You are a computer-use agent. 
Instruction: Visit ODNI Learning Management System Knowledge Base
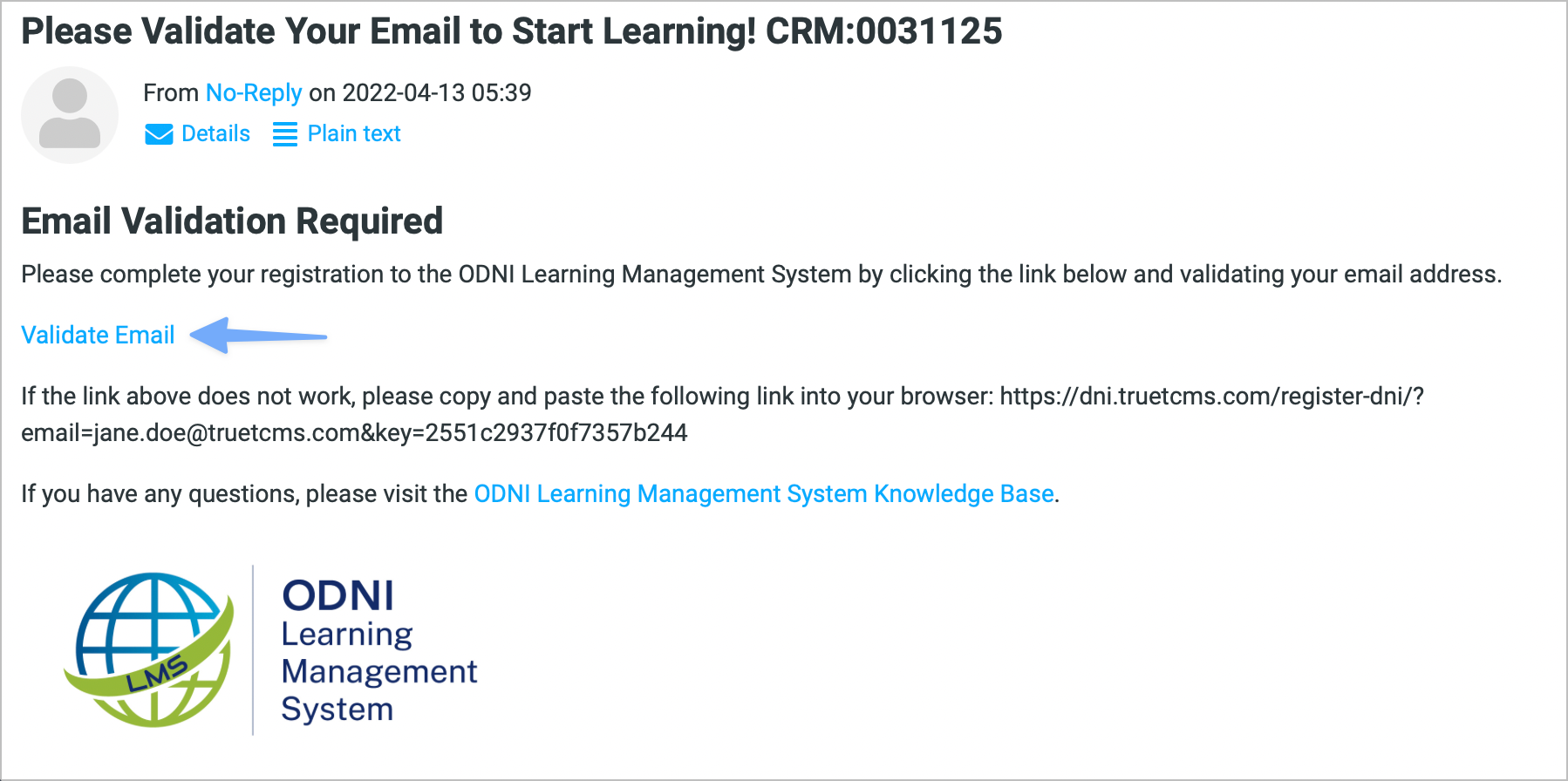click(x=764, y=493)
